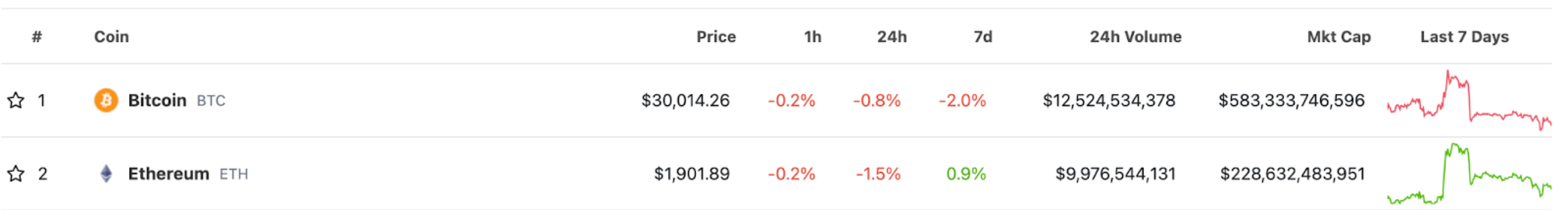This screenshot has width=1568, height=210.
Task: Click the orange Bitcoin logo icon
Action: pyautogui.click(x=106, y=101)
